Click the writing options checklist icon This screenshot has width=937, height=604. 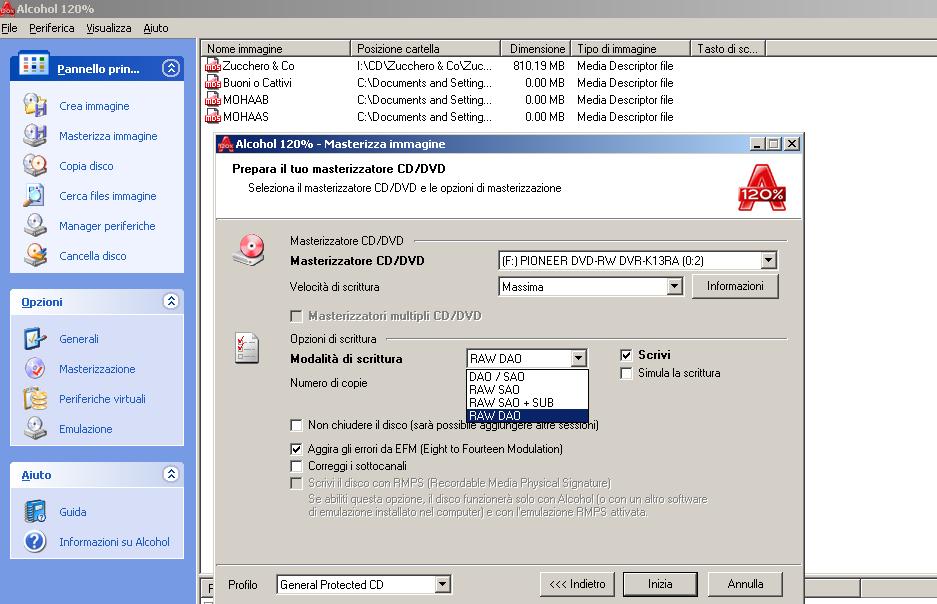tap(247, 348)
